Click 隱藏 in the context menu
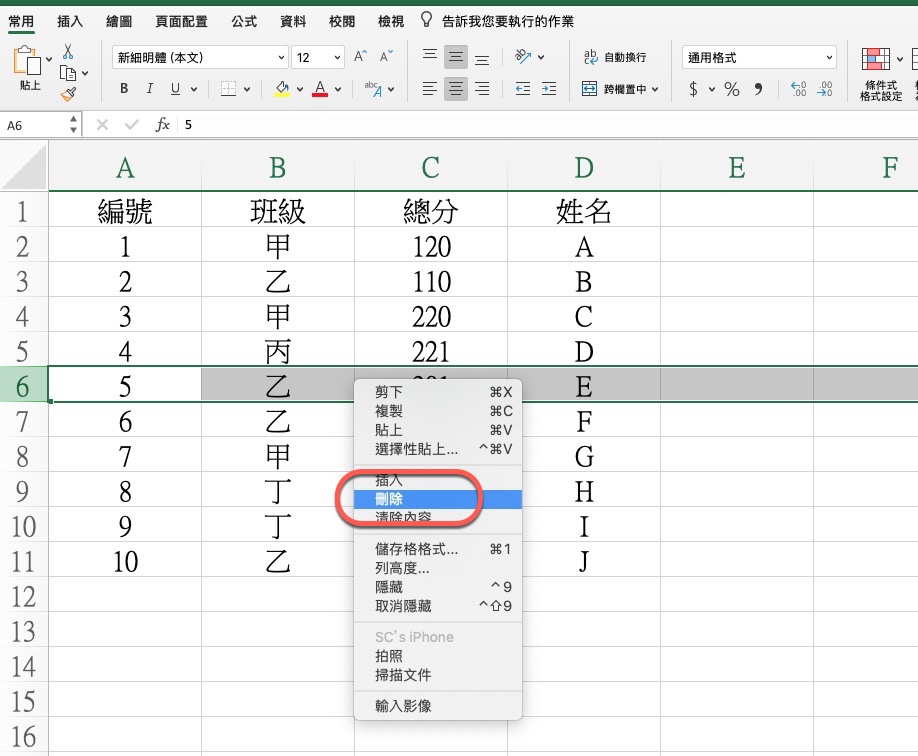The height and width of the screenshot is (756, 918). point(388,587)
